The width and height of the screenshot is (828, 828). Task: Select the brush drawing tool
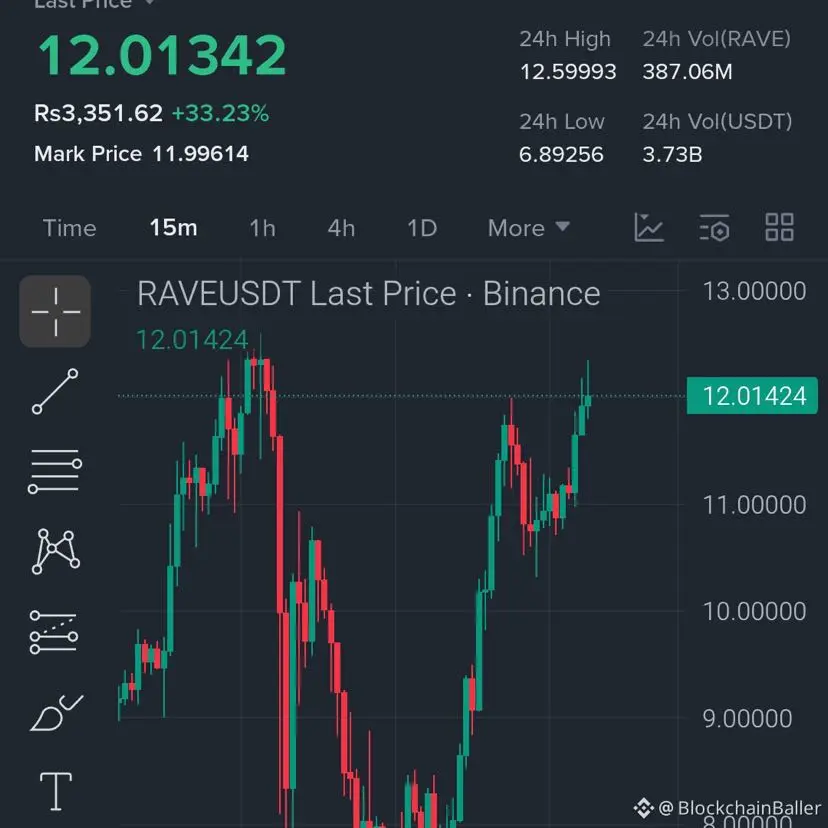pos(56,712)
